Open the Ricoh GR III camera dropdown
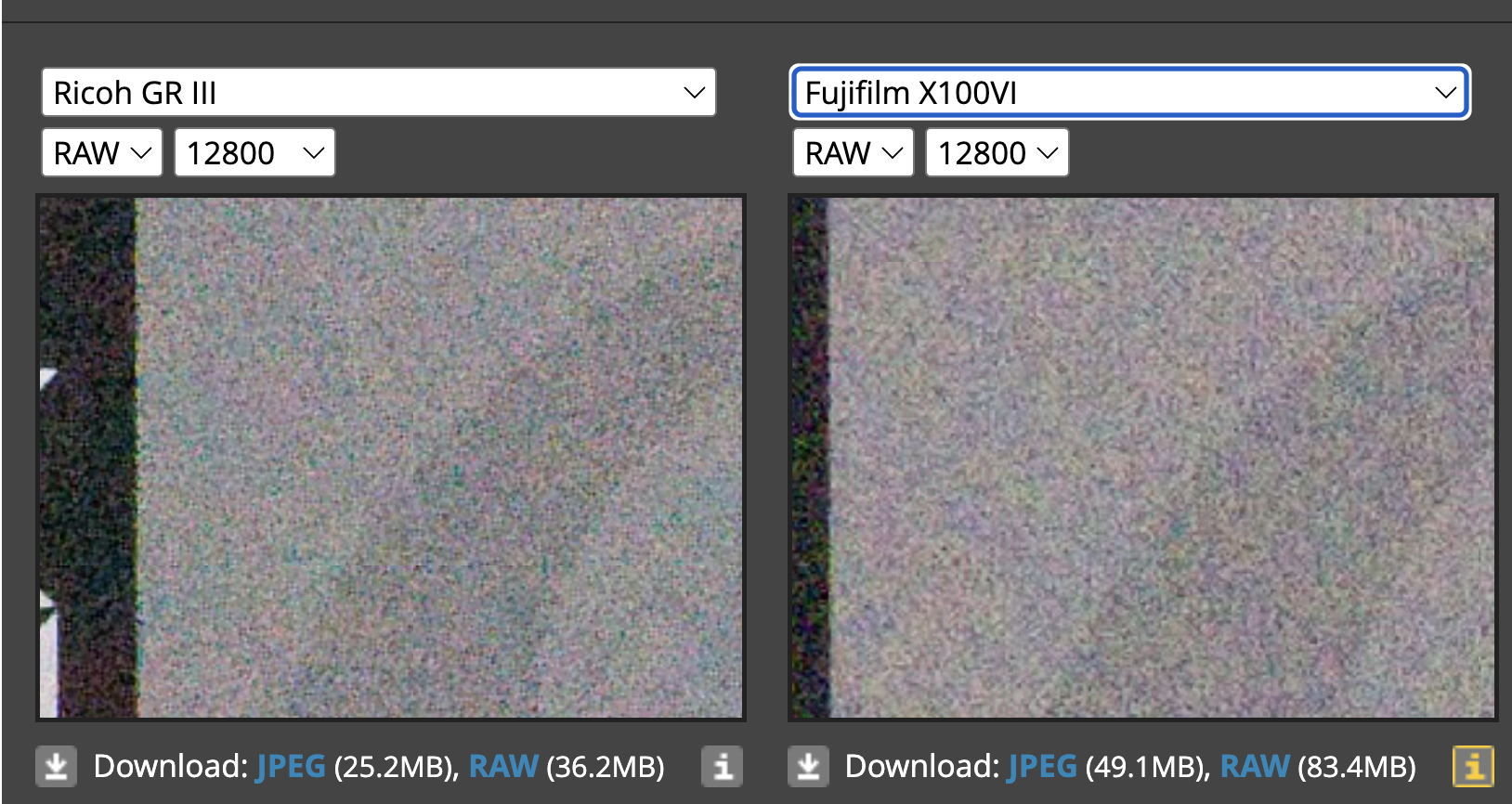 pyautogui.click(x=379, y=93)
